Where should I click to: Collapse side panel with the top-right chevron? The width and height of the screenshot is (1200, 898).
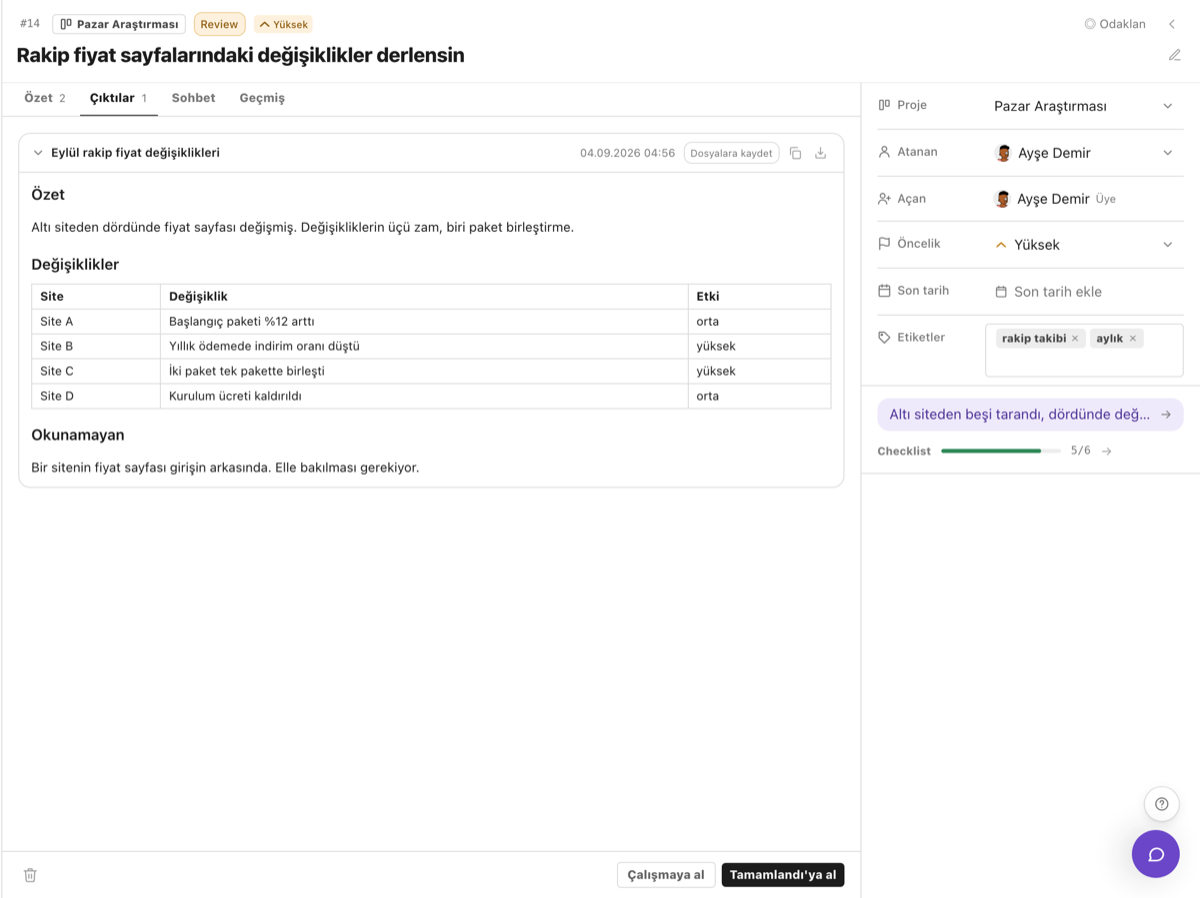pos(1172,24)
